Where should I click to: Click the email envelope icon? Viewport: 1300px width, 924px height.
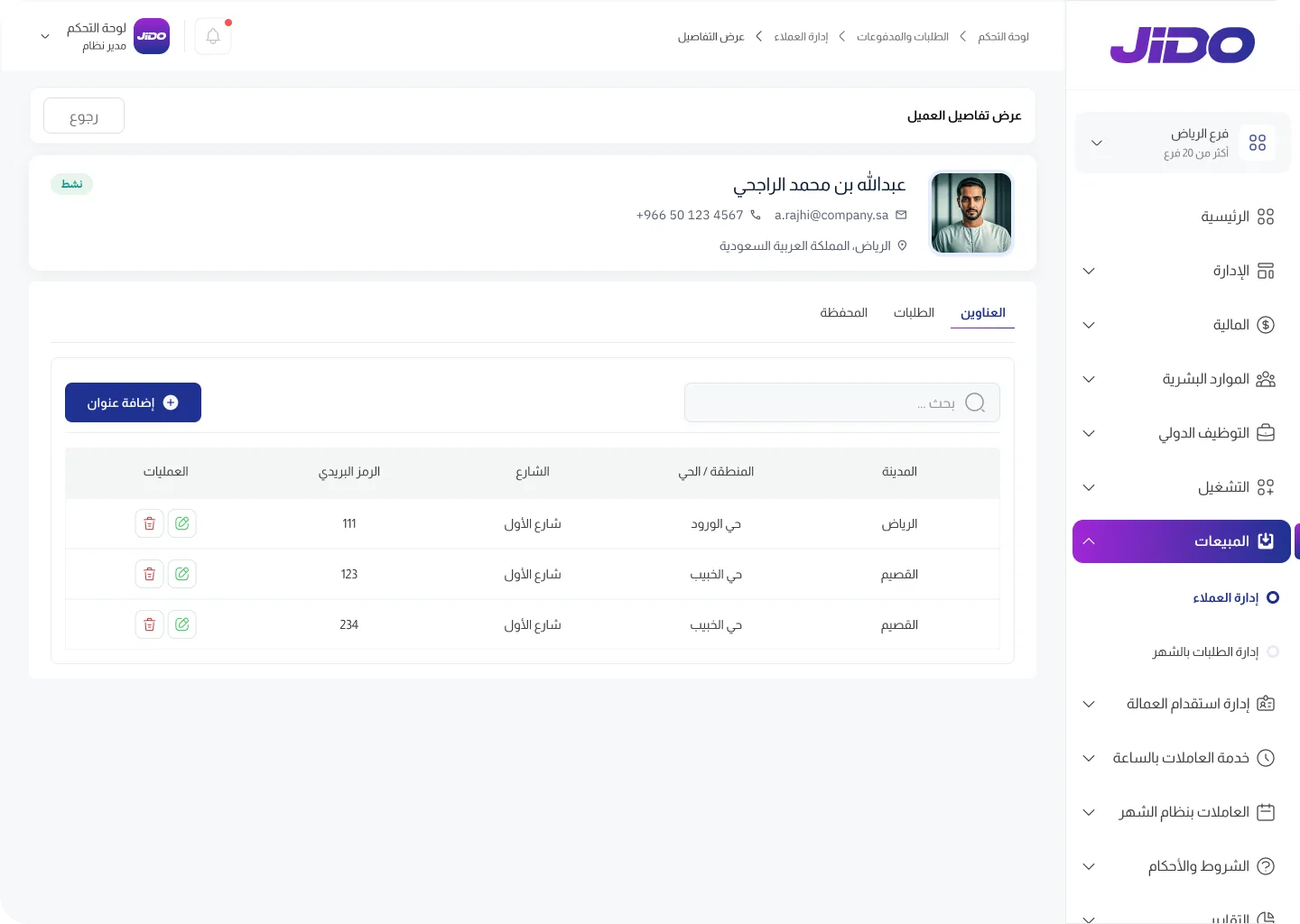[901, 215]
